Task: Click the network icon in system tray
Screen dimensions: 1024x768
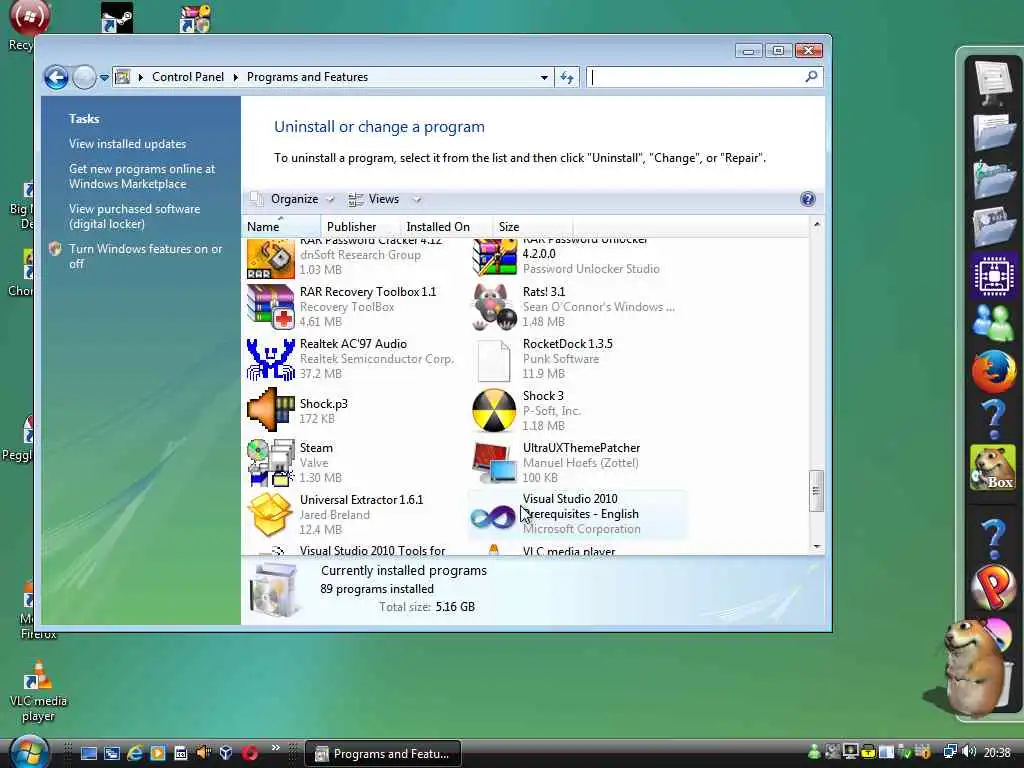Action: (x=950, y=752)
